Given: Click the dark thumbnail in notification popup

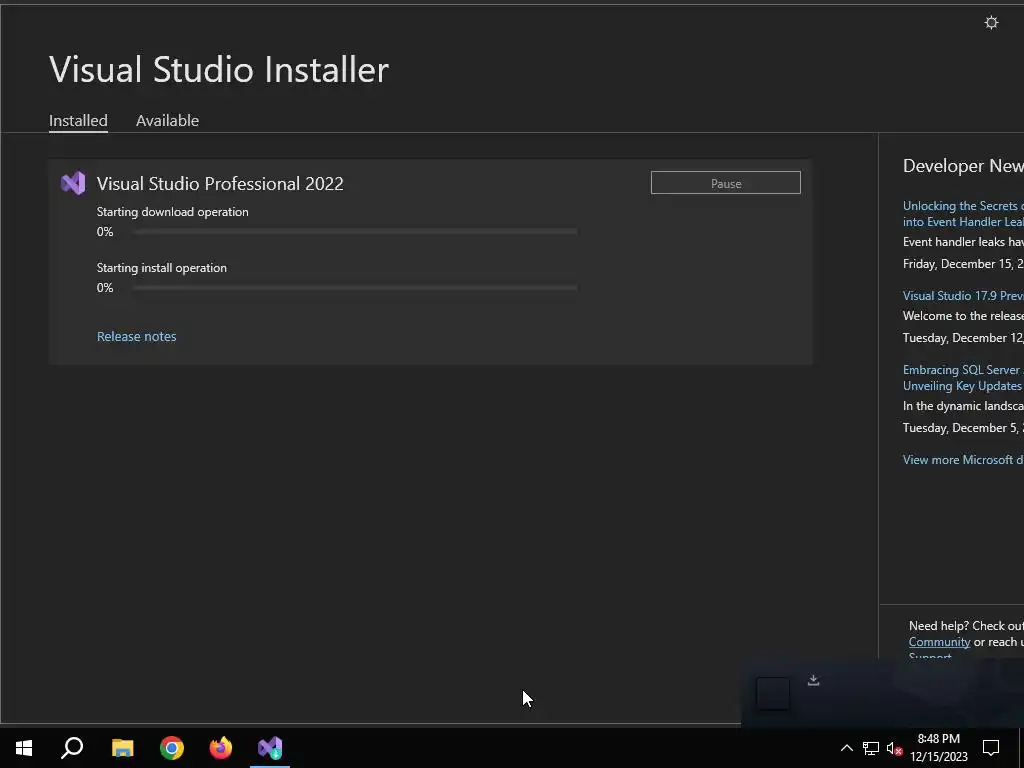Looking at the screenshot, I should [x=773, y=694].
